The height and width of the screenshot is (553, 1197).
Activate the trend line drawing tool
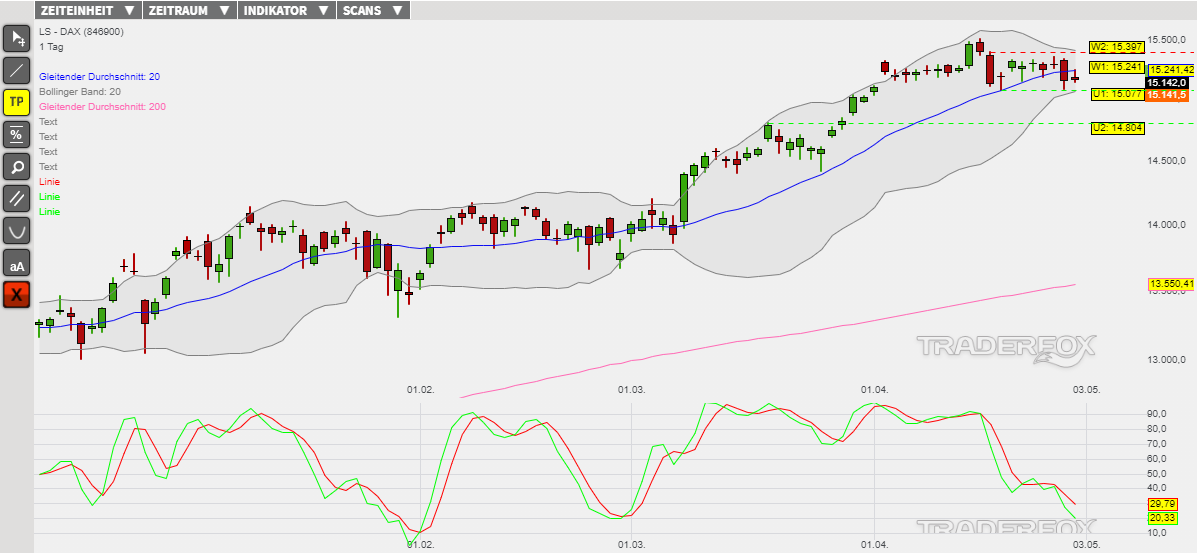point(17,70)
